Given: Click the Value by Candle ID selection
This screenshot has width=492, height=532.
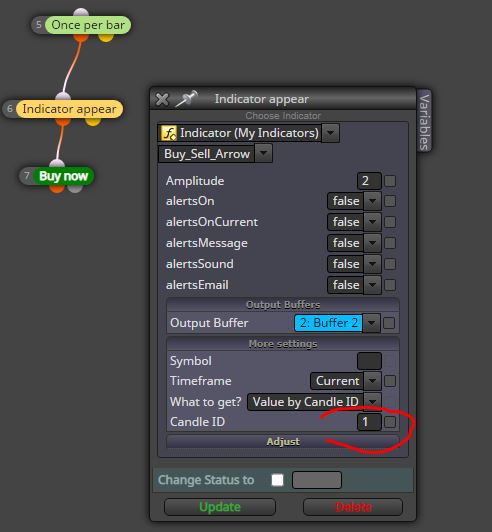Looking at the screenshot, I should [305, 402].
